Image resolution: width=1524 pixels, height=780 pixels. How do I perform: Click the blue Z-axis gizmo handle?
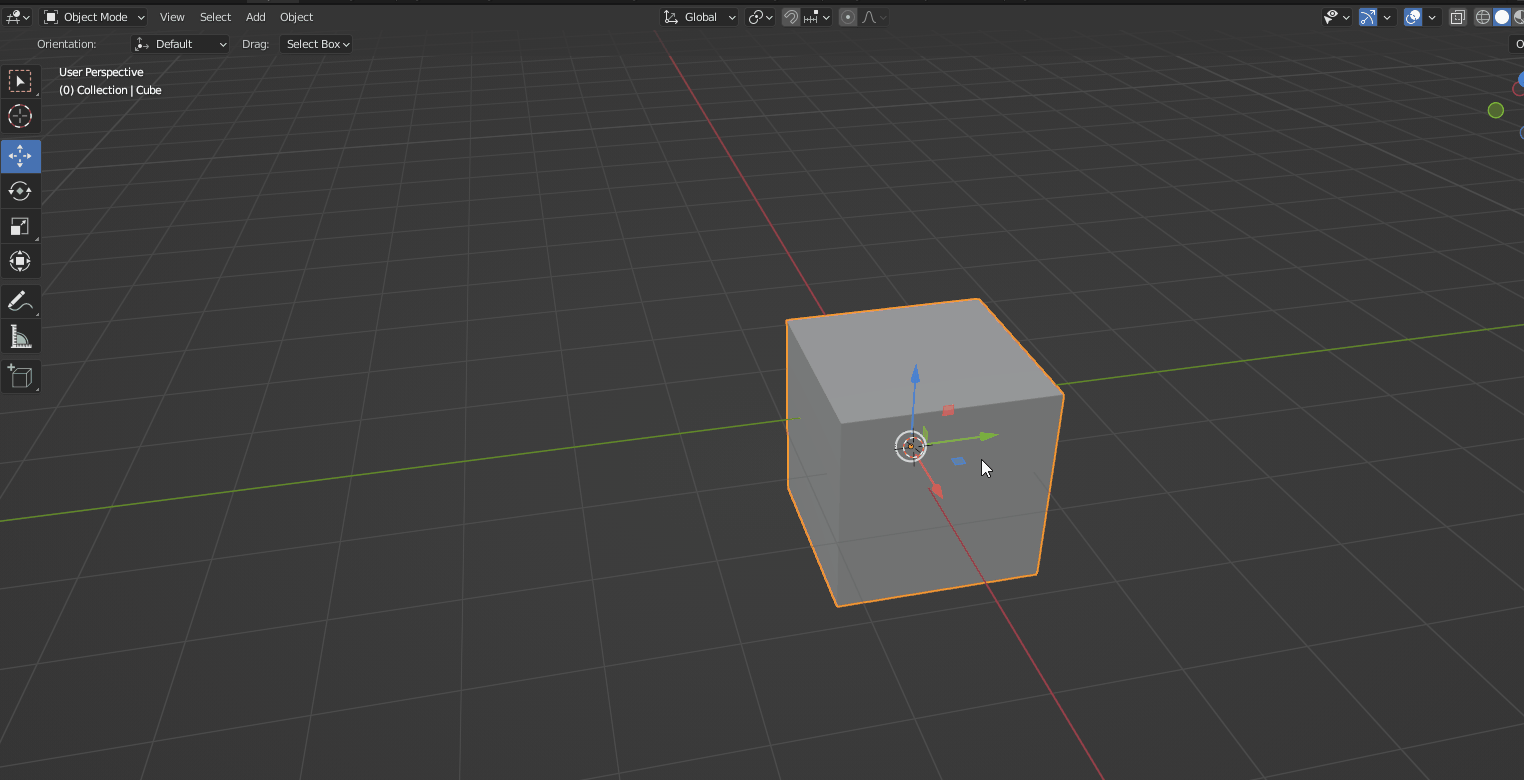(x=916, y=378)
